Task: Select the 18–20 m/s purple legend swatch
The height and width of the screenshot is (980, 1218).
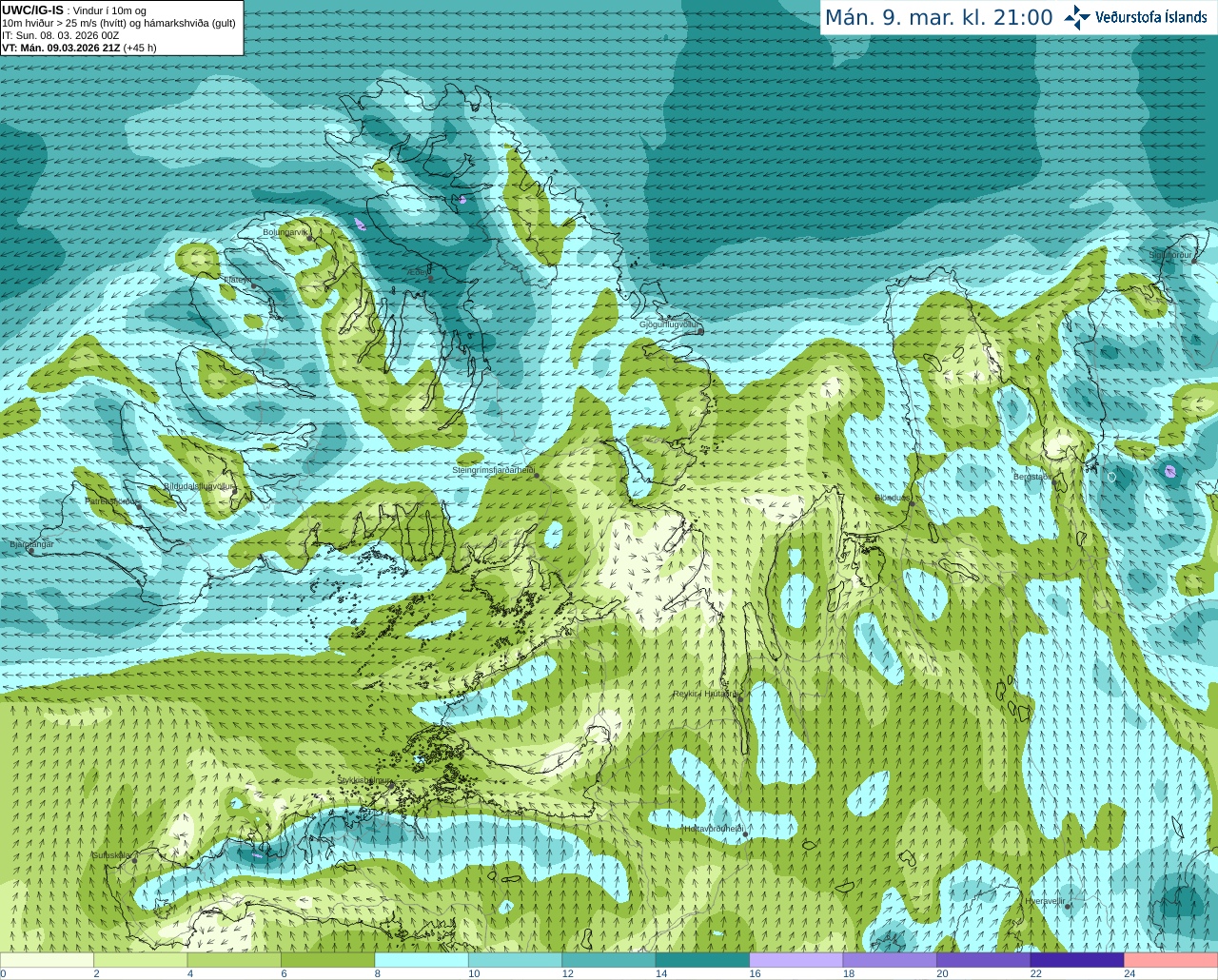Action: 890,960
